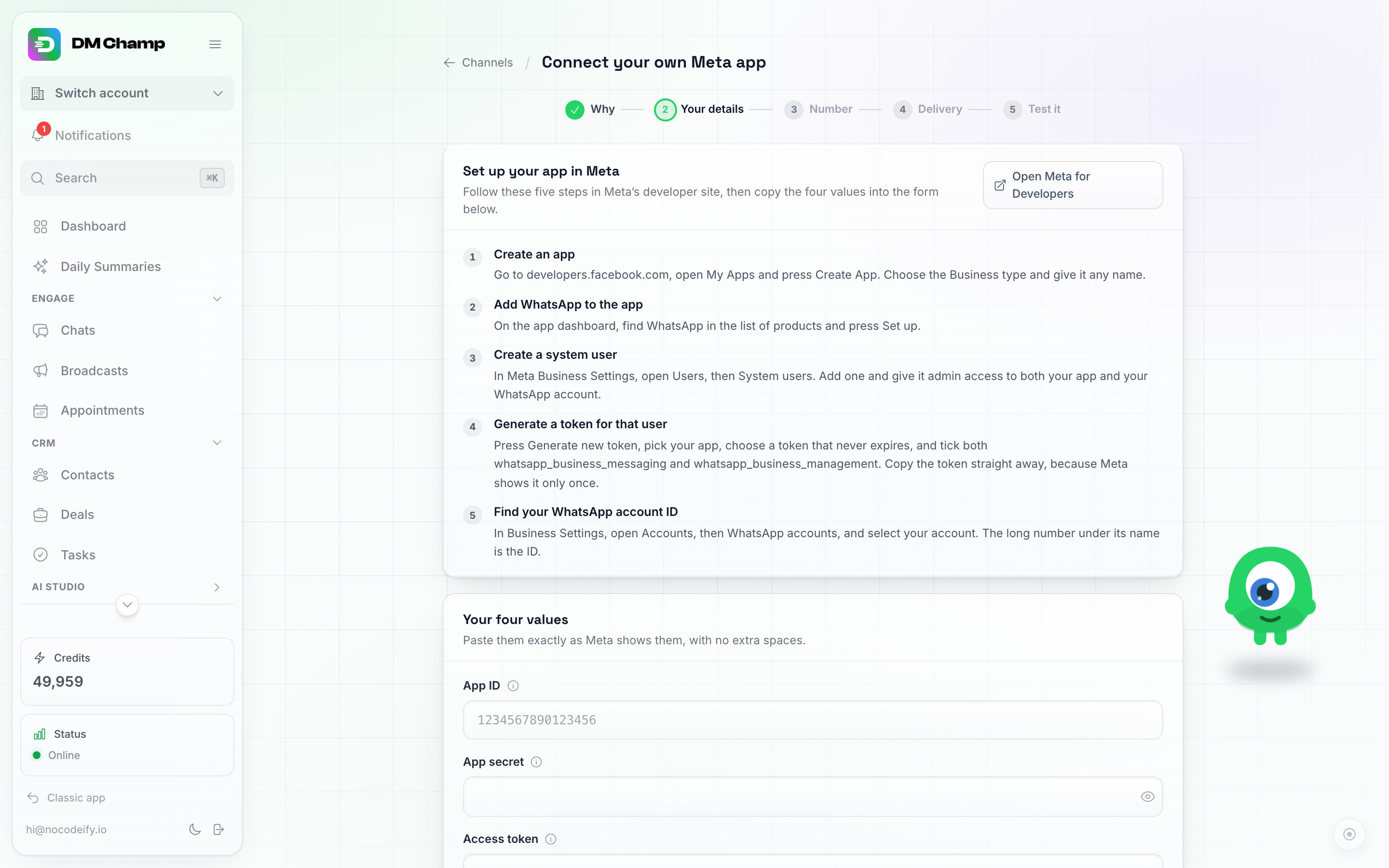
Task: Open the Contacts page
Action: click(x=127, y=475)
